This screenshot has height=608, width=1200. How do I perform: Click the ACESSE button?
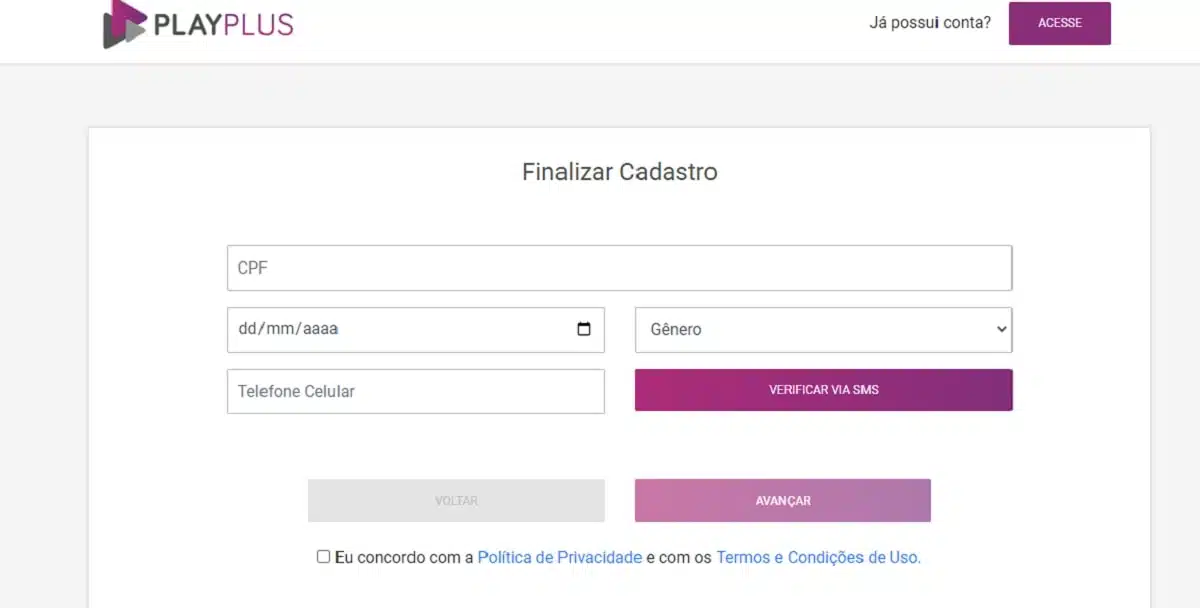1059,23
